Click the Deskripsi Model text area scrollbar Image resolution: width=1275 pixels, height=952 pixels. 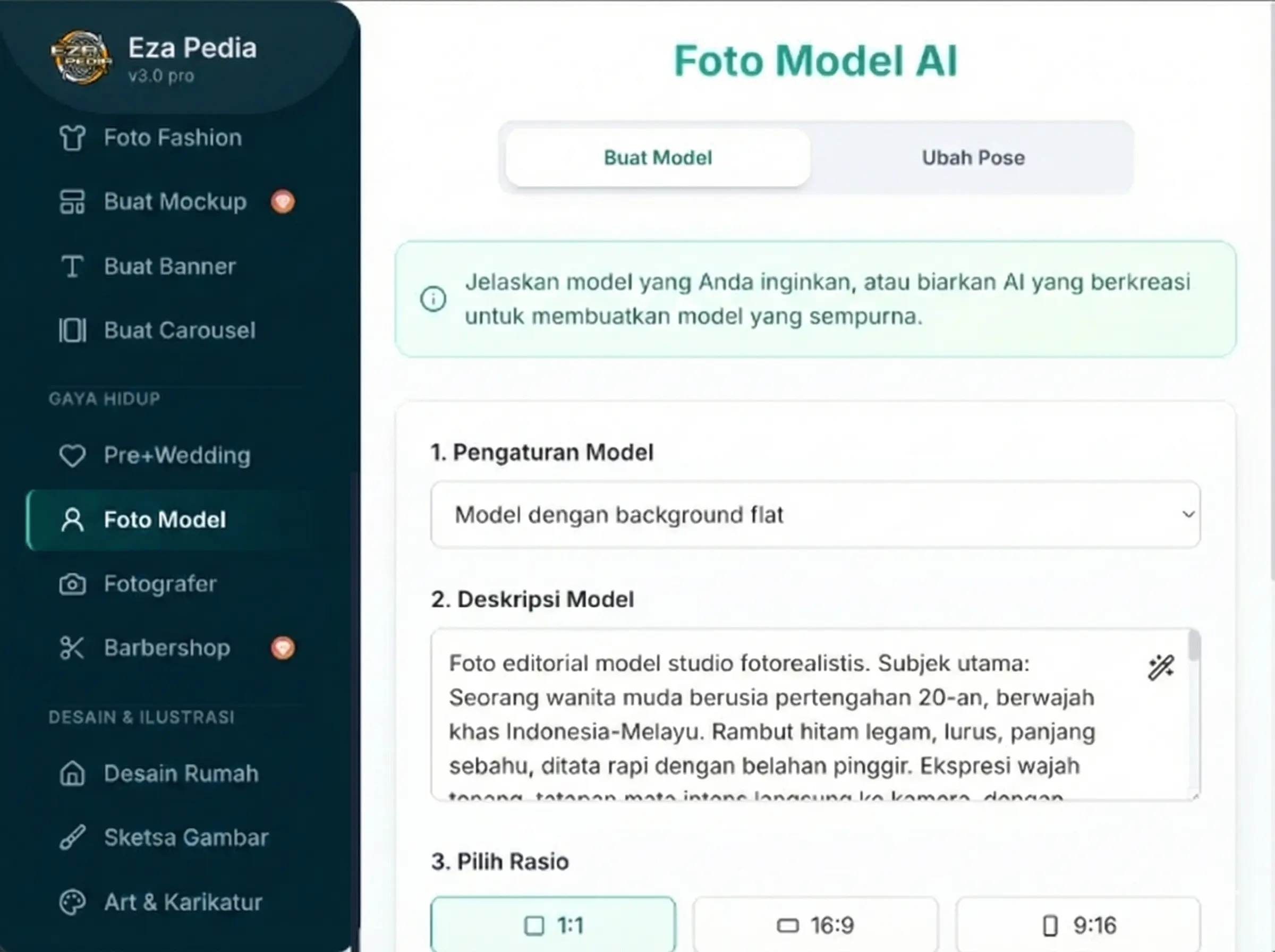point(1195,647)
